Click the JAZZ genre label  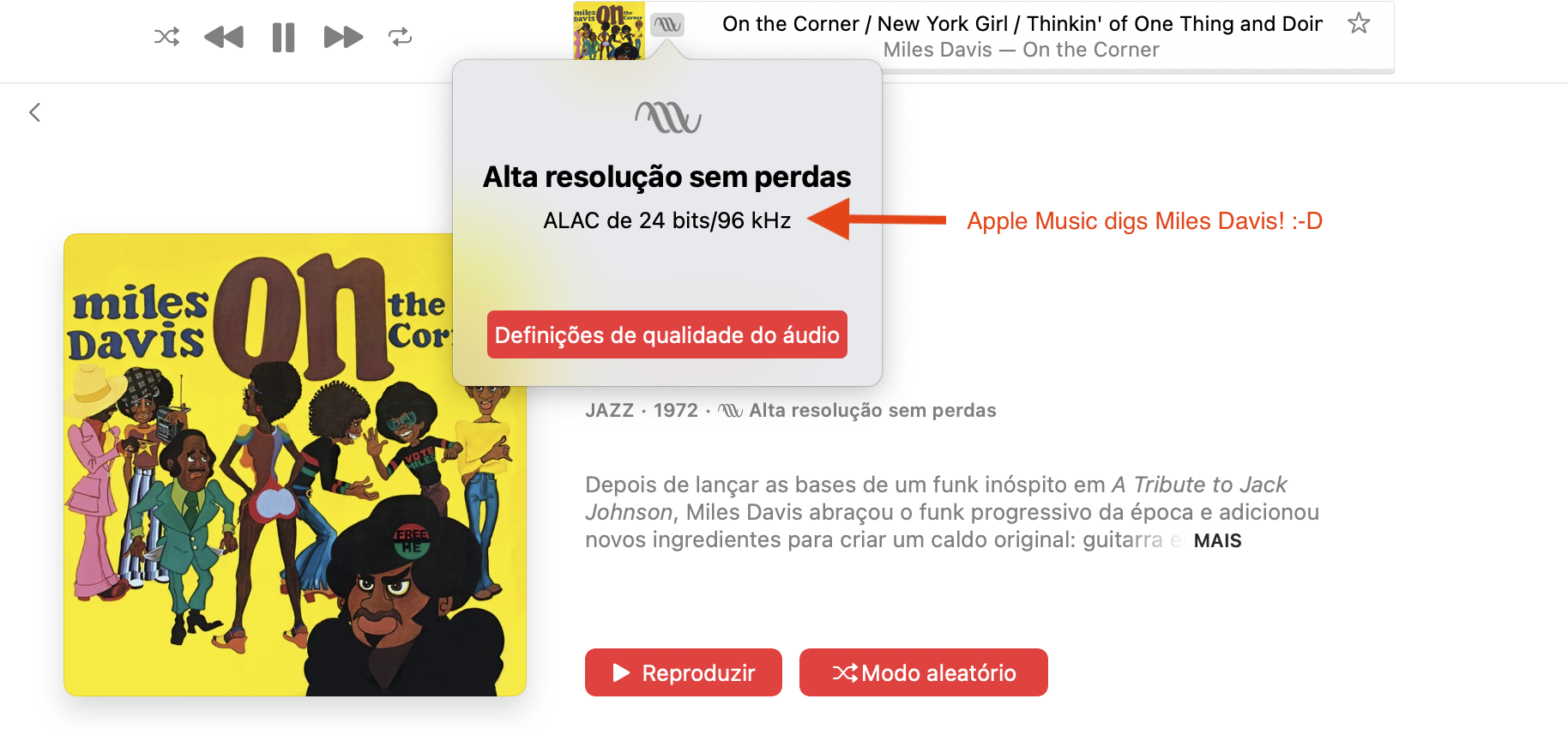609,411
